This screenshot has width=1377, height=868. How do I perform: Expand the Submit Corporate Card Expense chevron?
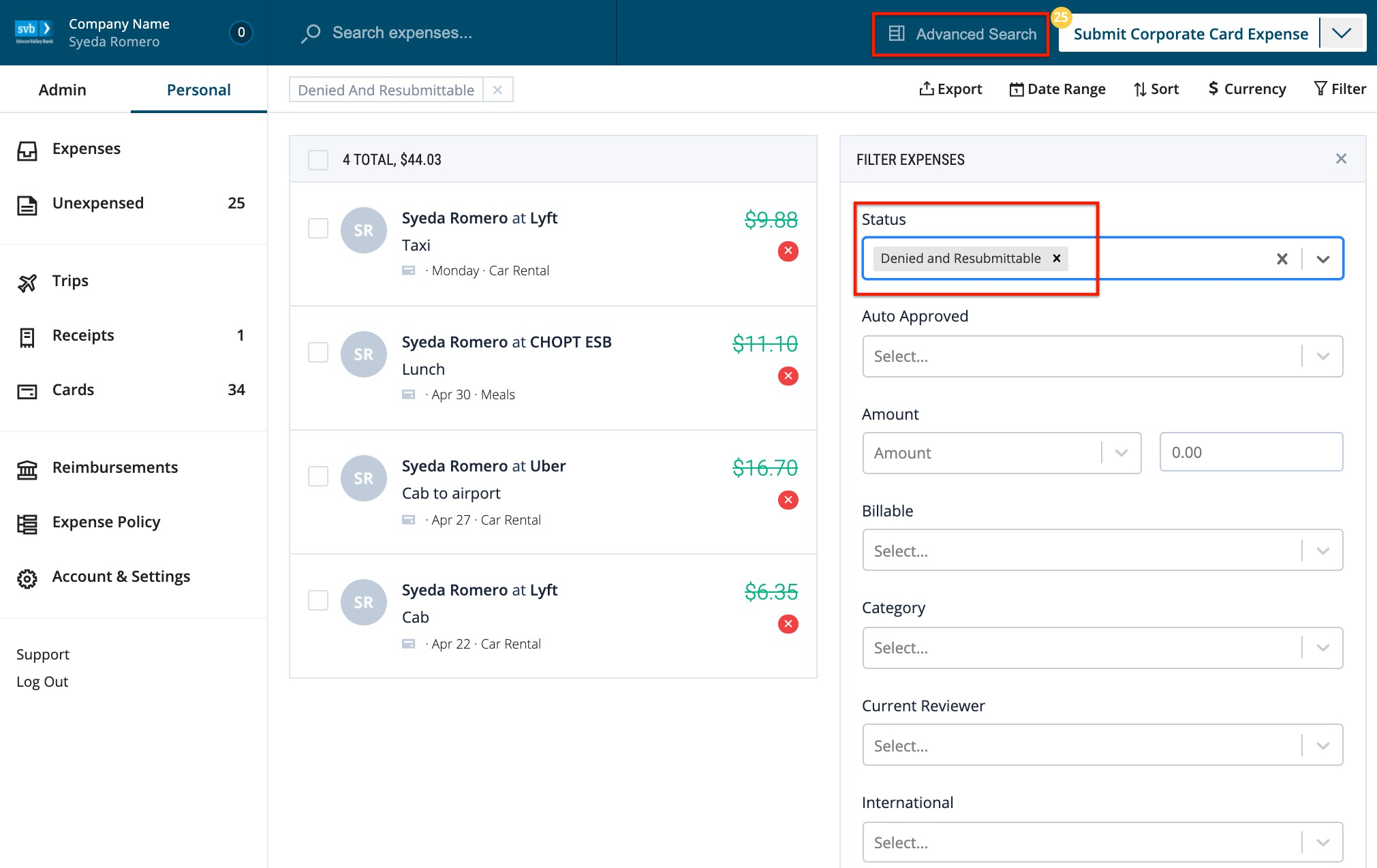click(1342, 32)
